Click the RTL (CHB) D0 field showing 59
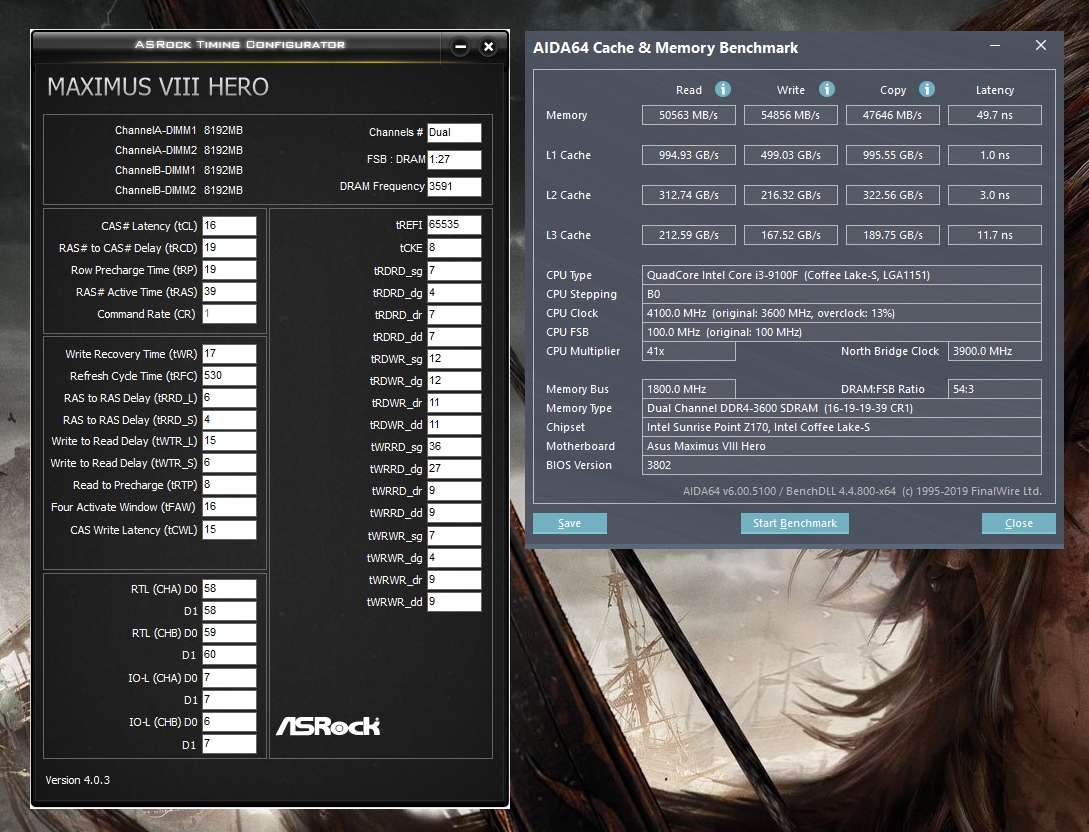1089x832 pixels. [x=229, y=633]
